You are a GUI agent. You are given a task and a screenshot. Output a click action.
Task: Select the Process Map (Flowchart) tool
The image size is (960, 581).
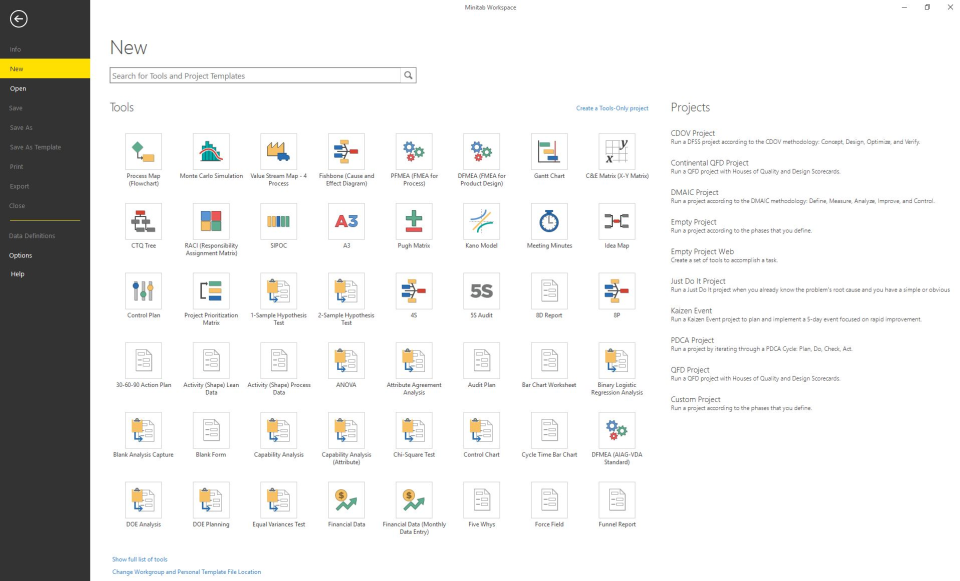click(x=143, y=153)
